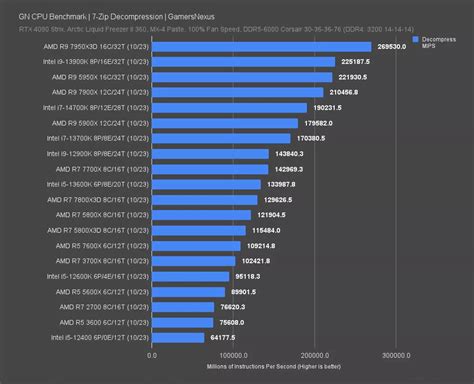Select the Intel i9-12900K bar

tap(210, 154)
